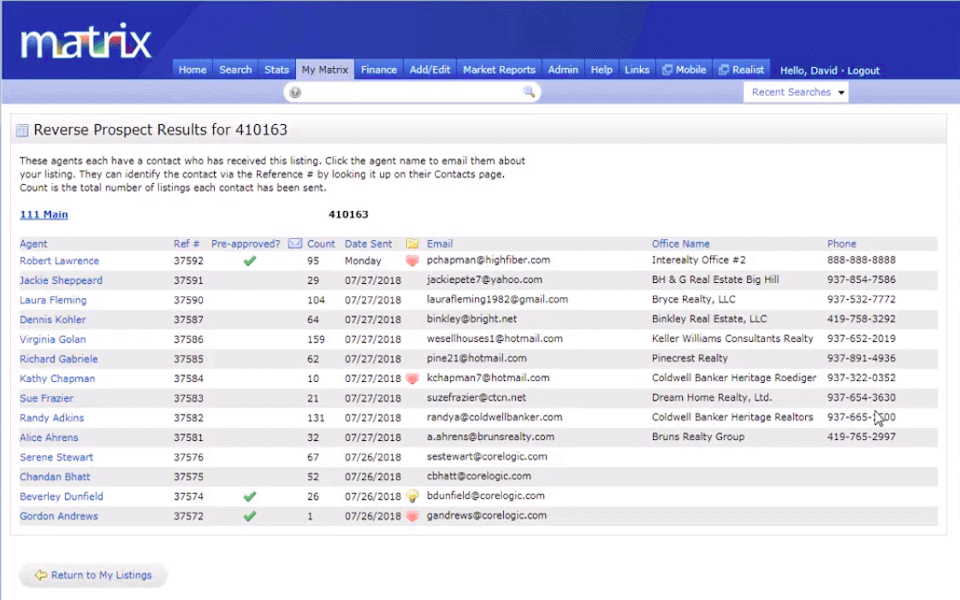Open the Help tab

click(x=601, y=70)
